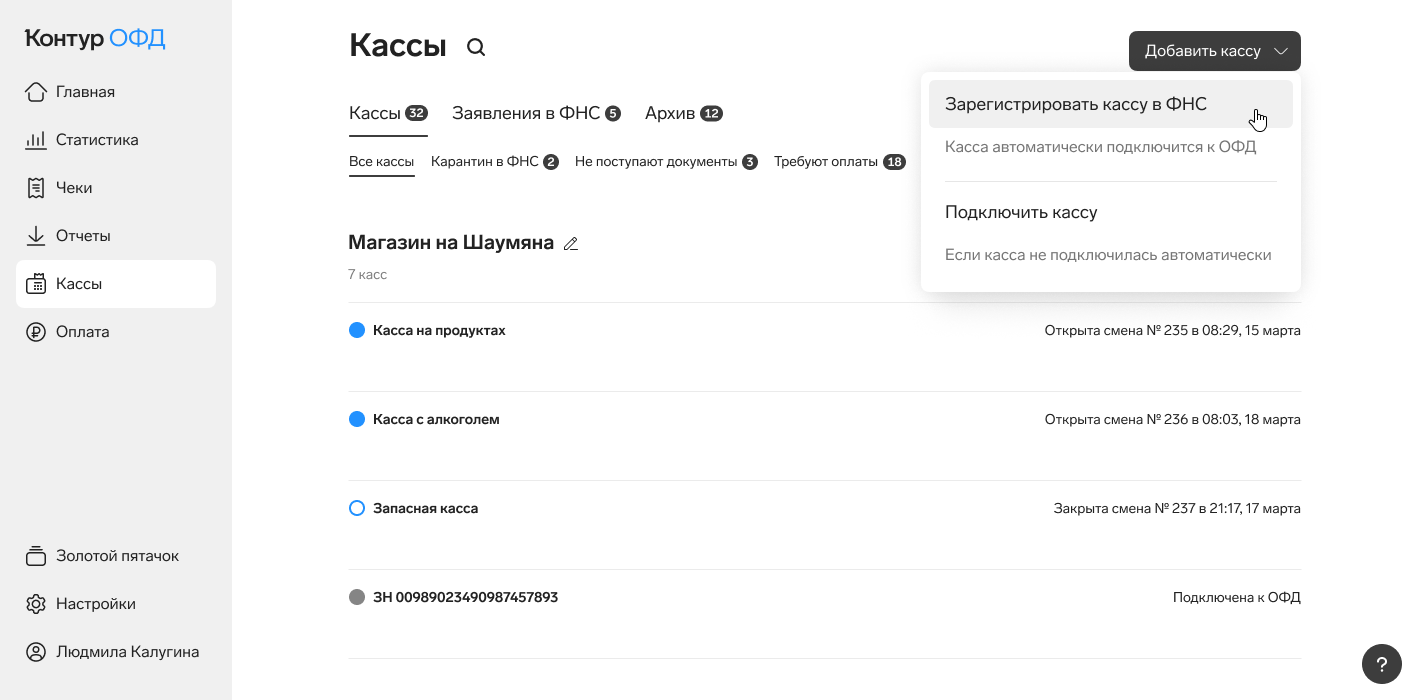The width and height of the screenshot is (1418, 700).
Task: Switch to the Архив tab
Action: [x=683, y=113]
